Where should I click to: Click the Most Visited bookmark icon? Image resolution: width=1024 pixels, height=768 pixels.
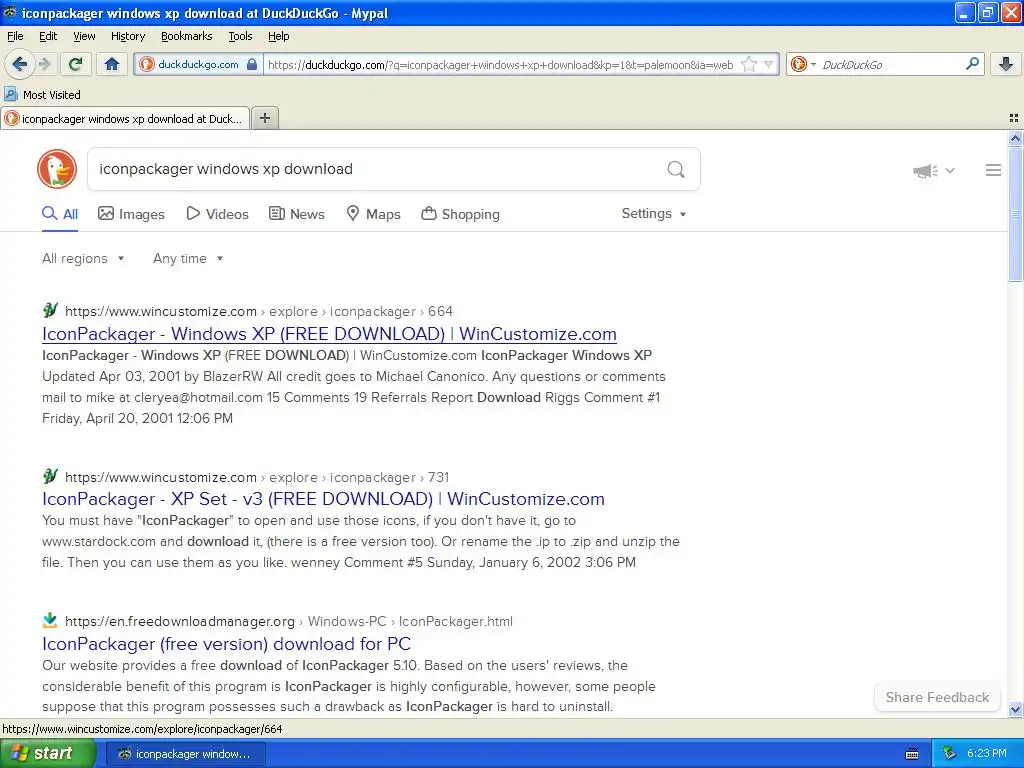[x=10, y=94]
